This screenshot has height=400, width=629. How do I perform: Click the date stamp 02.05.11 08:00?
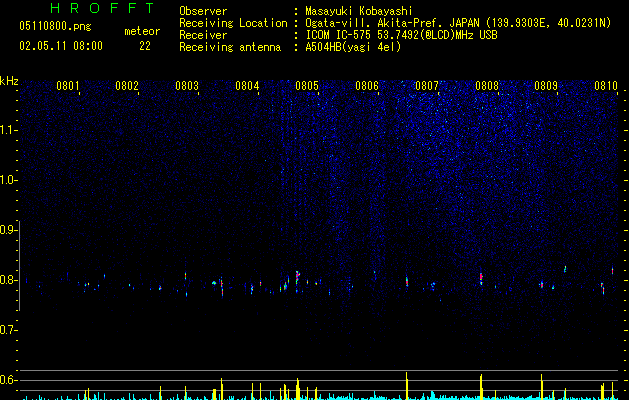(61, 46)
